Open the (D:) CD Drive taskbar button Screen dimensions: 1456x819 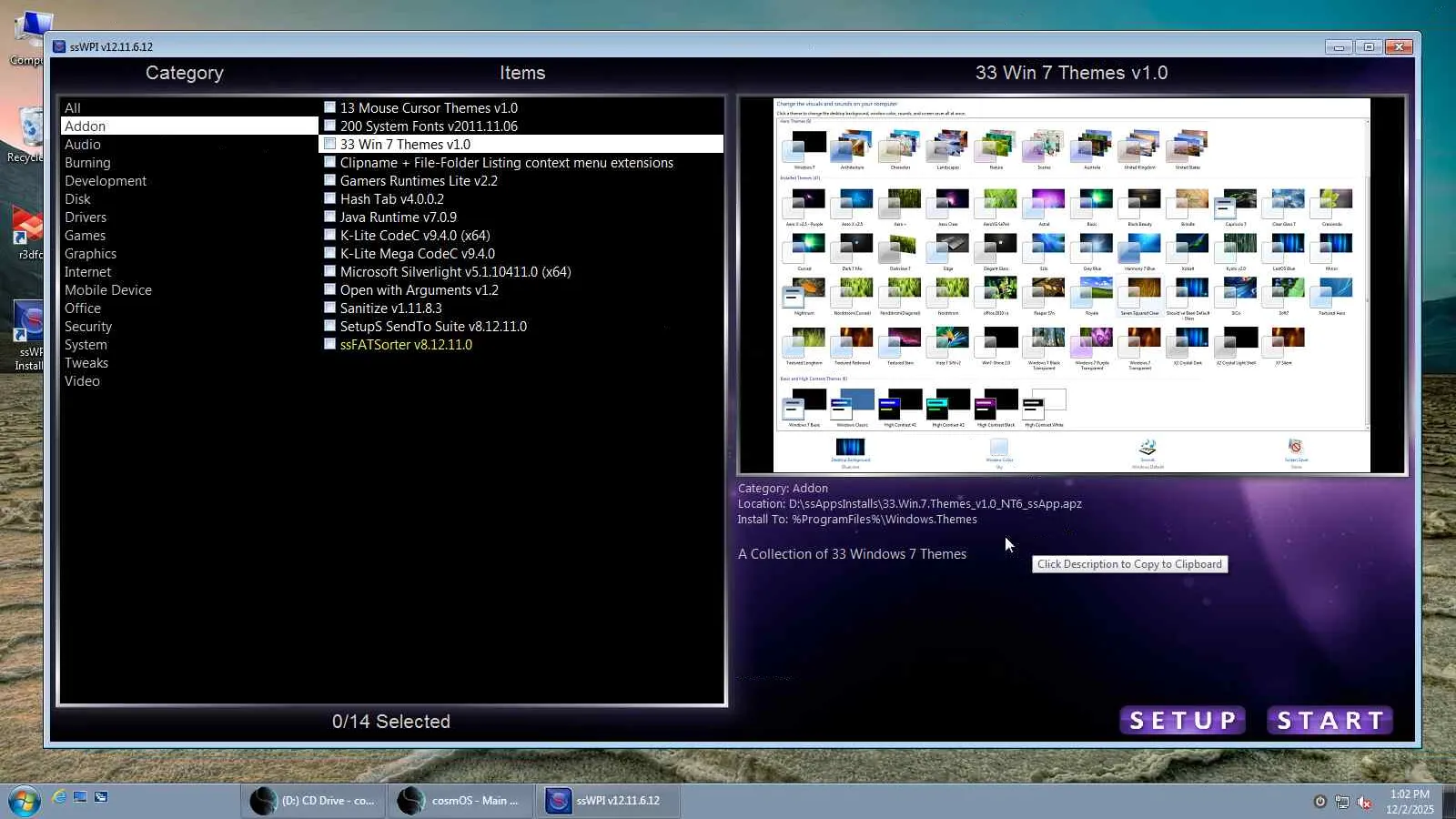pos(314,801)
